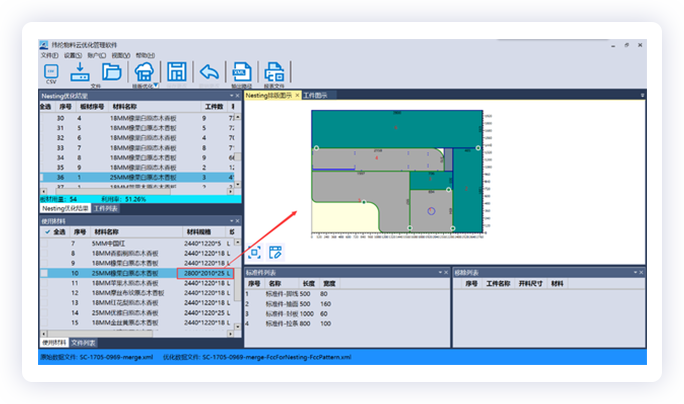684x404 pixels.
Task: Open the 视图(V) menu
Action: pos(121,55)
